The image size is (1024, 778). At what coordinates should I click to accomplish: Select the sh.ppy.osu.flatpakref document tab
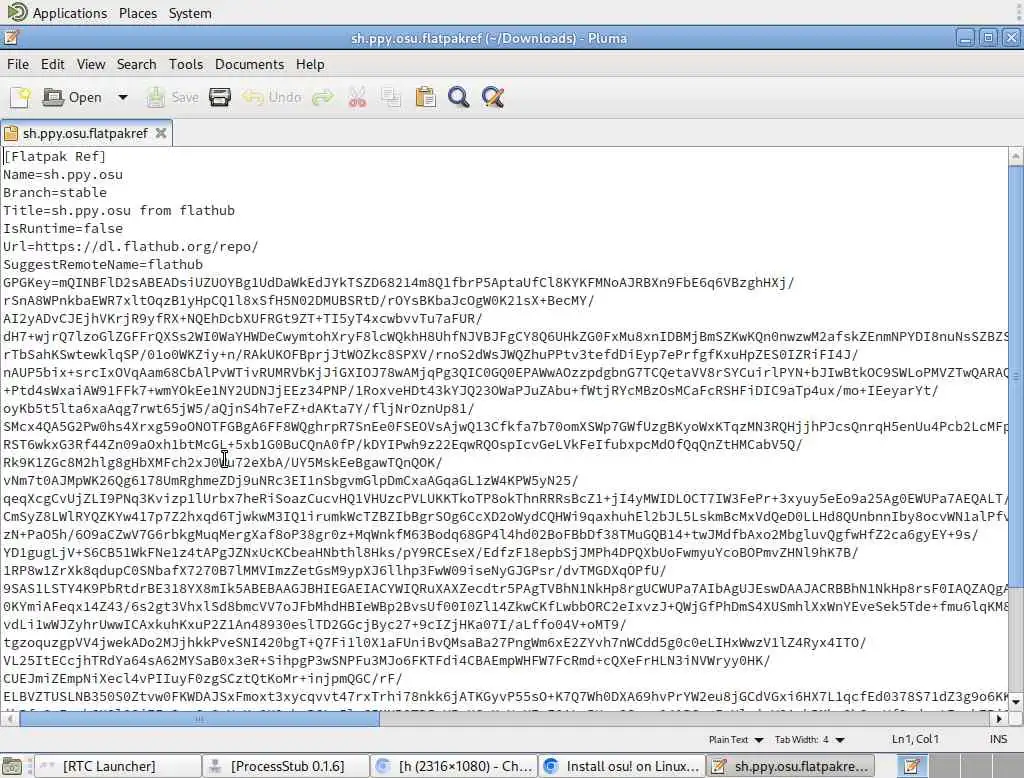pyautogui.click(x=85, y=133)
